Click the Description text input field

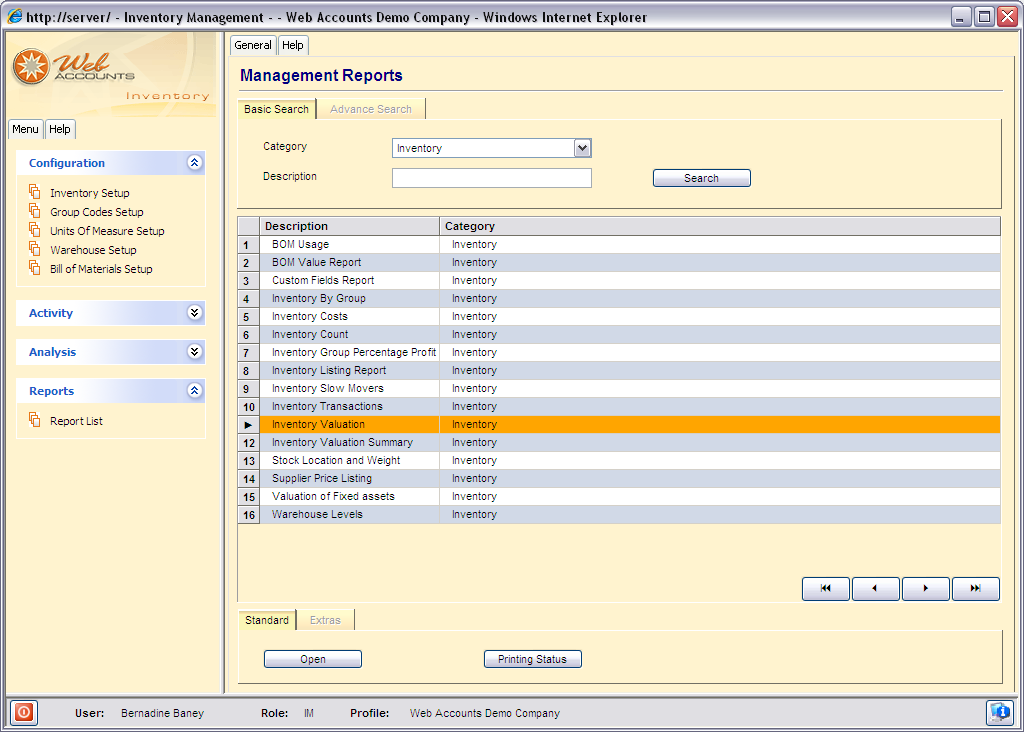point(491,178)
